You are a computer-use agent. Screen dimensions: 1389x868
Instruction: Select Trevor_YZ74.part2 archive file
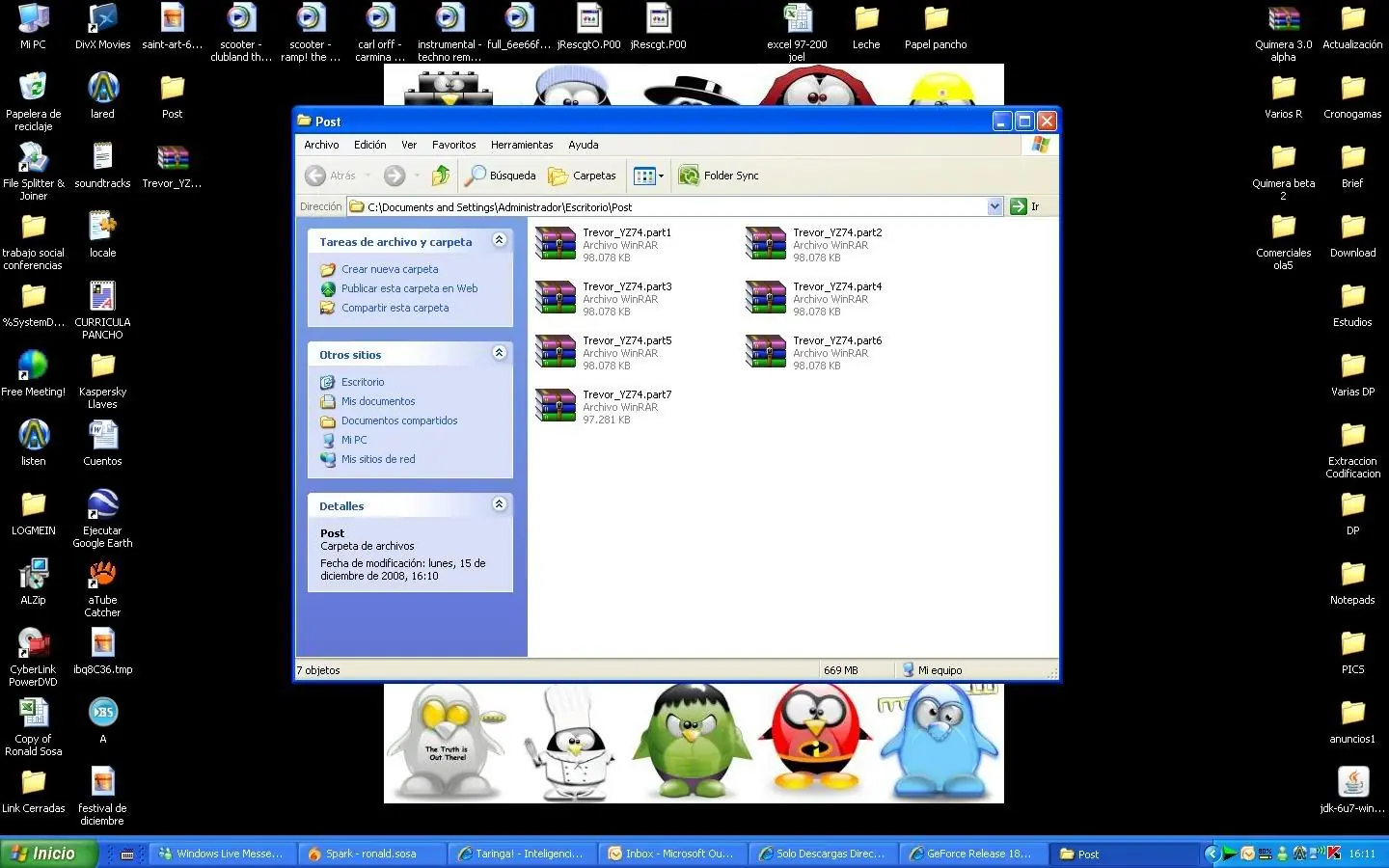click(814, 245)
